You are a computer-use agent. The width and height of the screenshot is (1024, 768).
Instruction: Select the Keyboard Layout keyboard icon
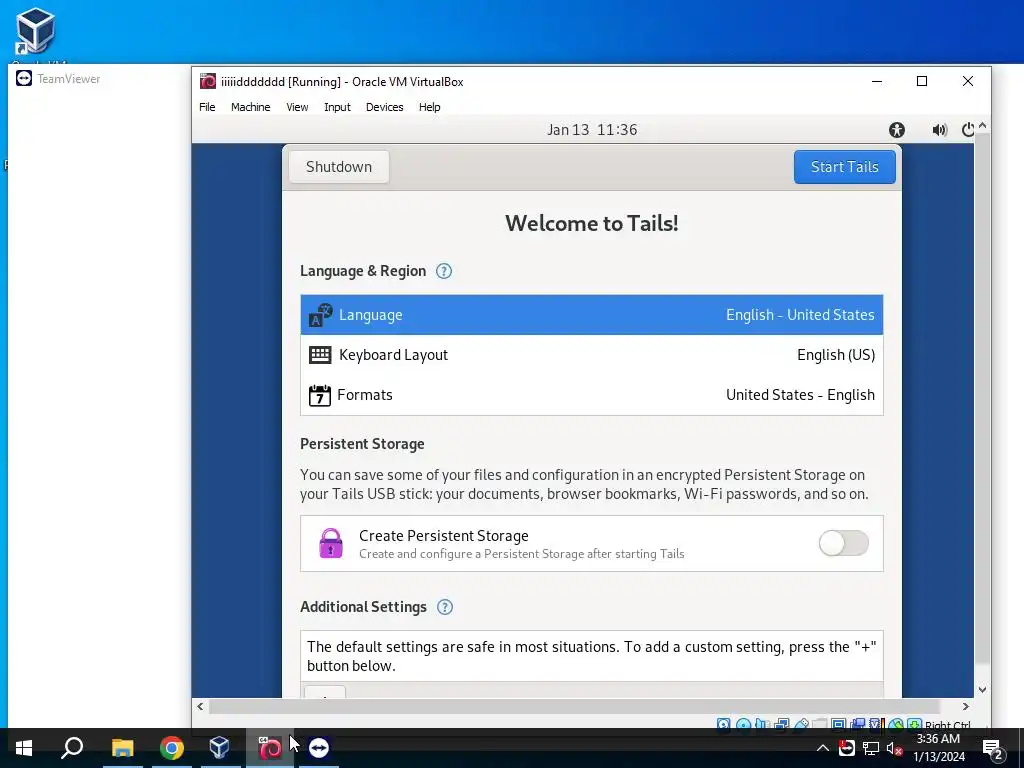click(320, 355)
